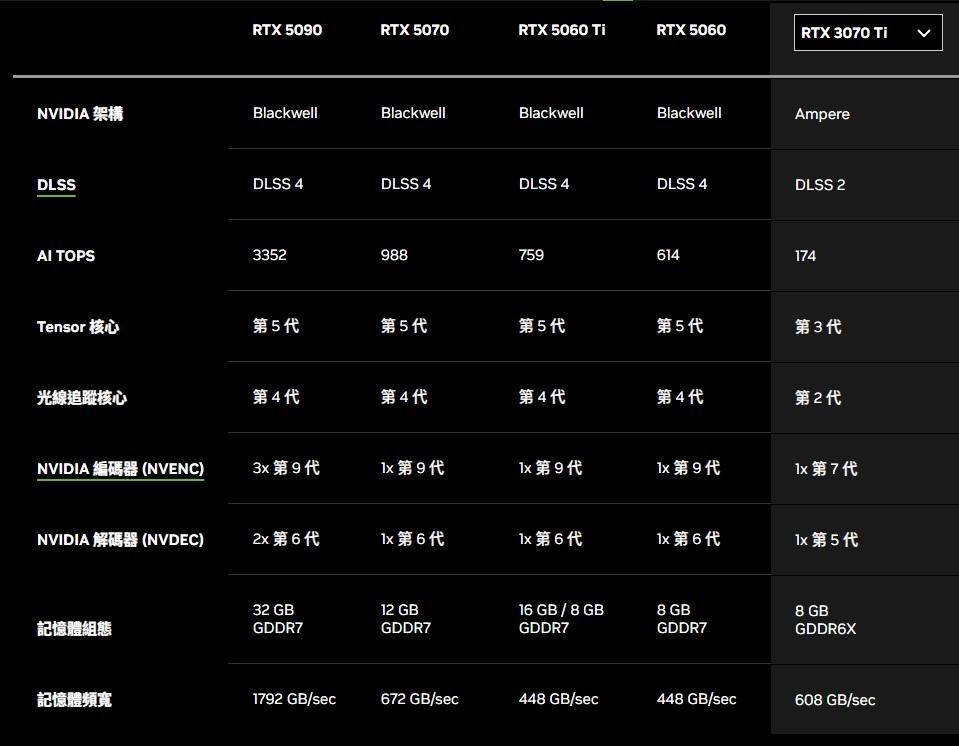
Task: Click the NVIDIA 架構 row label
Action: coord(80,114)
